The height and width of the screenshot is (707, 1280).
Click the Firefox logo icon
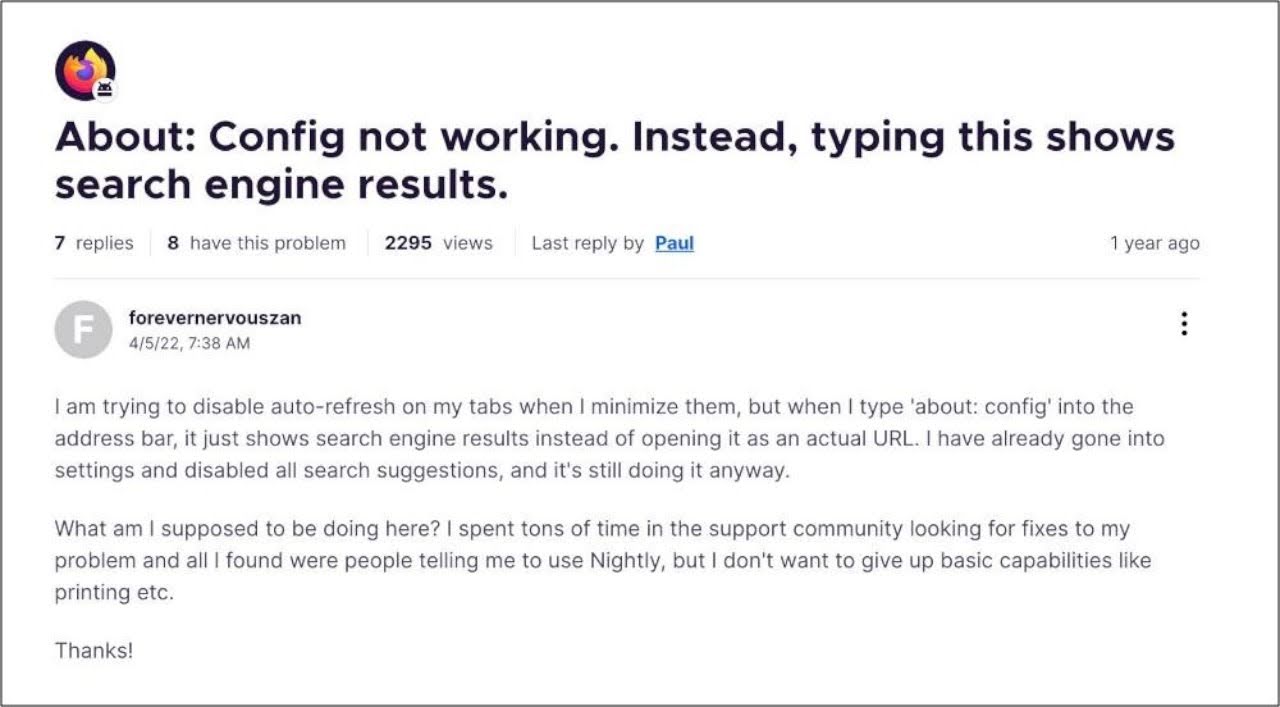click(x=82, y=69)
